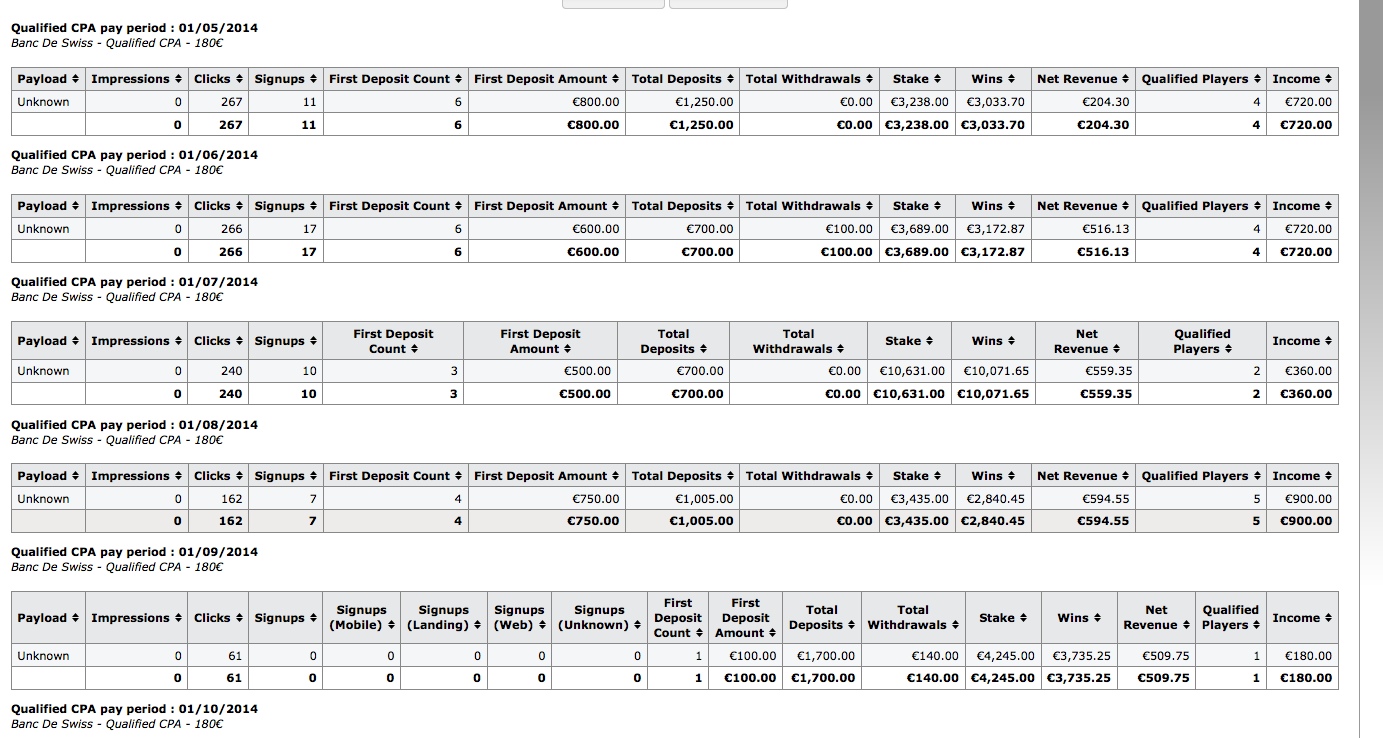Click non-bold €1,700.00 in 01/09/2014 Unknown row
Screen dimensions: 1383x738
pos(826,656)
